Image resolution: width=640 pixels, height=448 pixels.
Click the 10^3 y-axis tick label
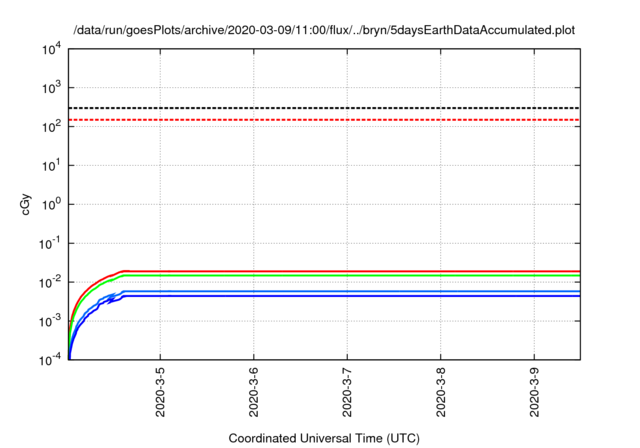(x=51, y=88)
